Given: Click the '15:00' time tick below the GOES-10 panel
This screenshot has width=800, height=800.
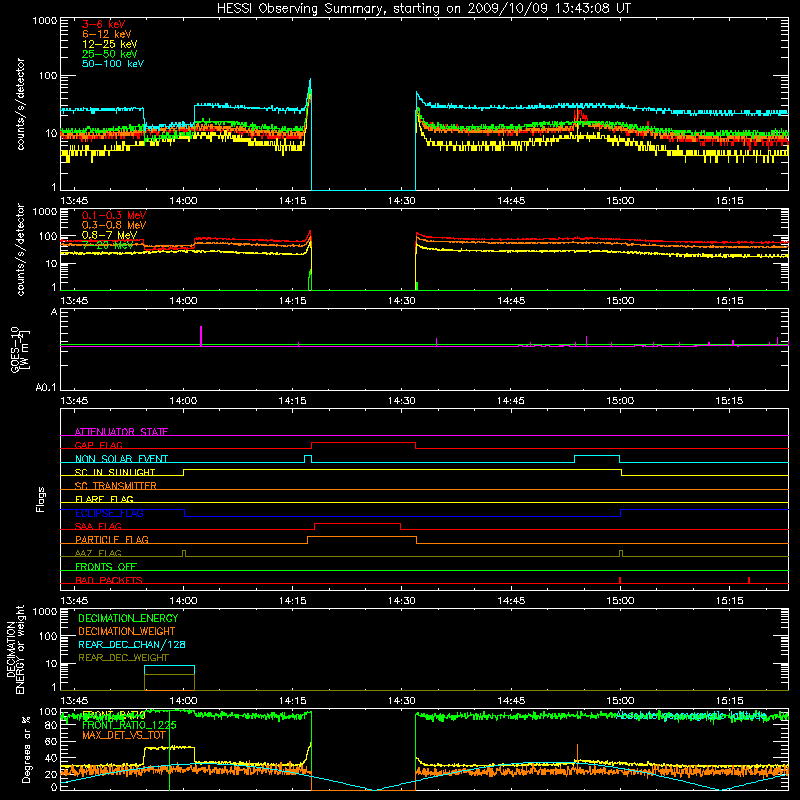Looking at the screenshot, I should pos(620,401).
